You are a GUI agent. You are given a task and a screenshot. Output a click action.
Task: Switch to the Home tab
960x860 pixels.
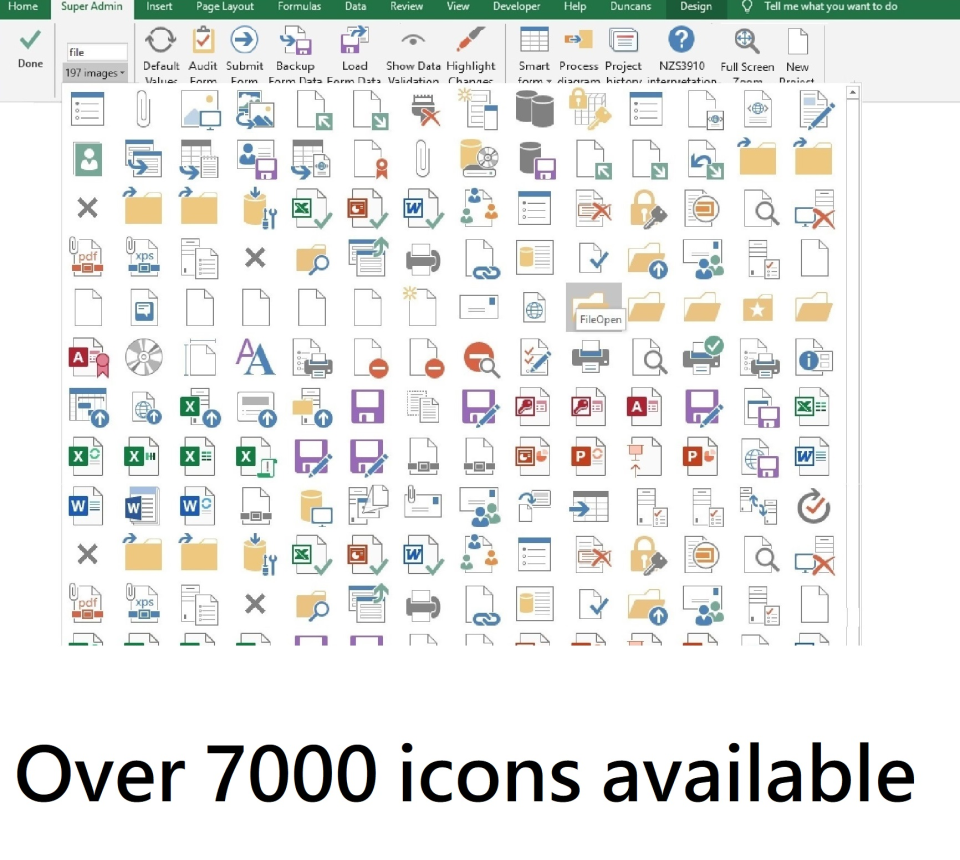pyautogui.click(x=23, y=7)
